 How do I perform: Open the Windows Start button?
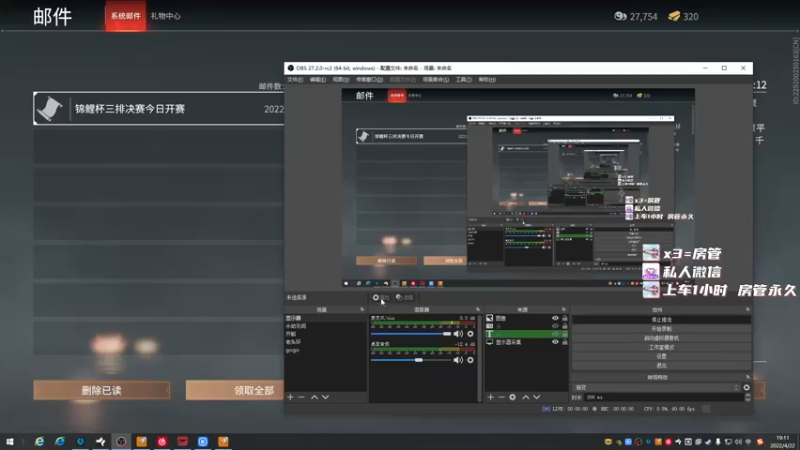(x=10, y=442)
